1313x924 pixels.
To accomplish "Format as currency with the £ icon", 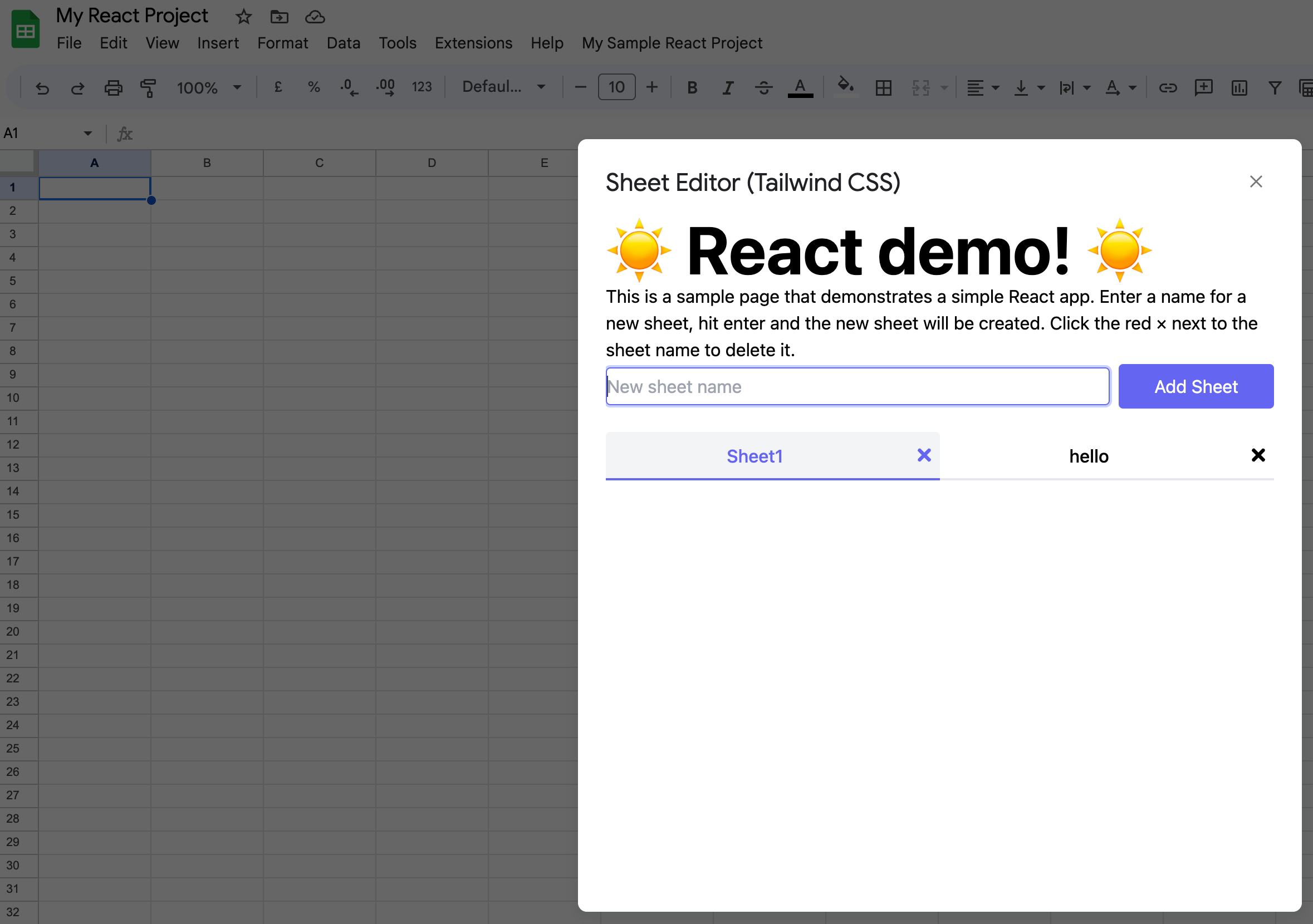I will 278,87.
